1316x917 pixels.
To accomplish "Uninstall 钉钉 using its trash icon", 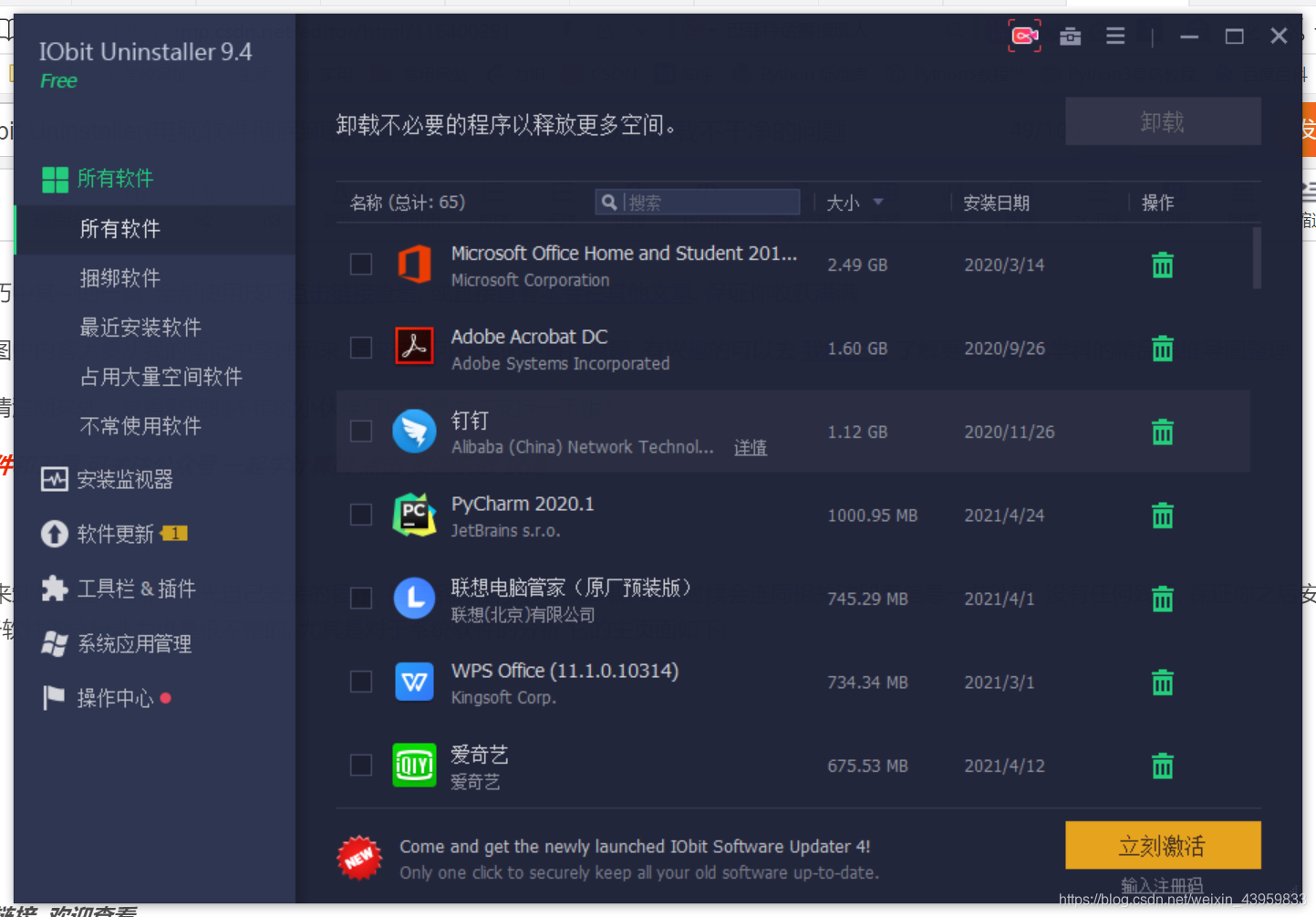I will [1162, 432].
